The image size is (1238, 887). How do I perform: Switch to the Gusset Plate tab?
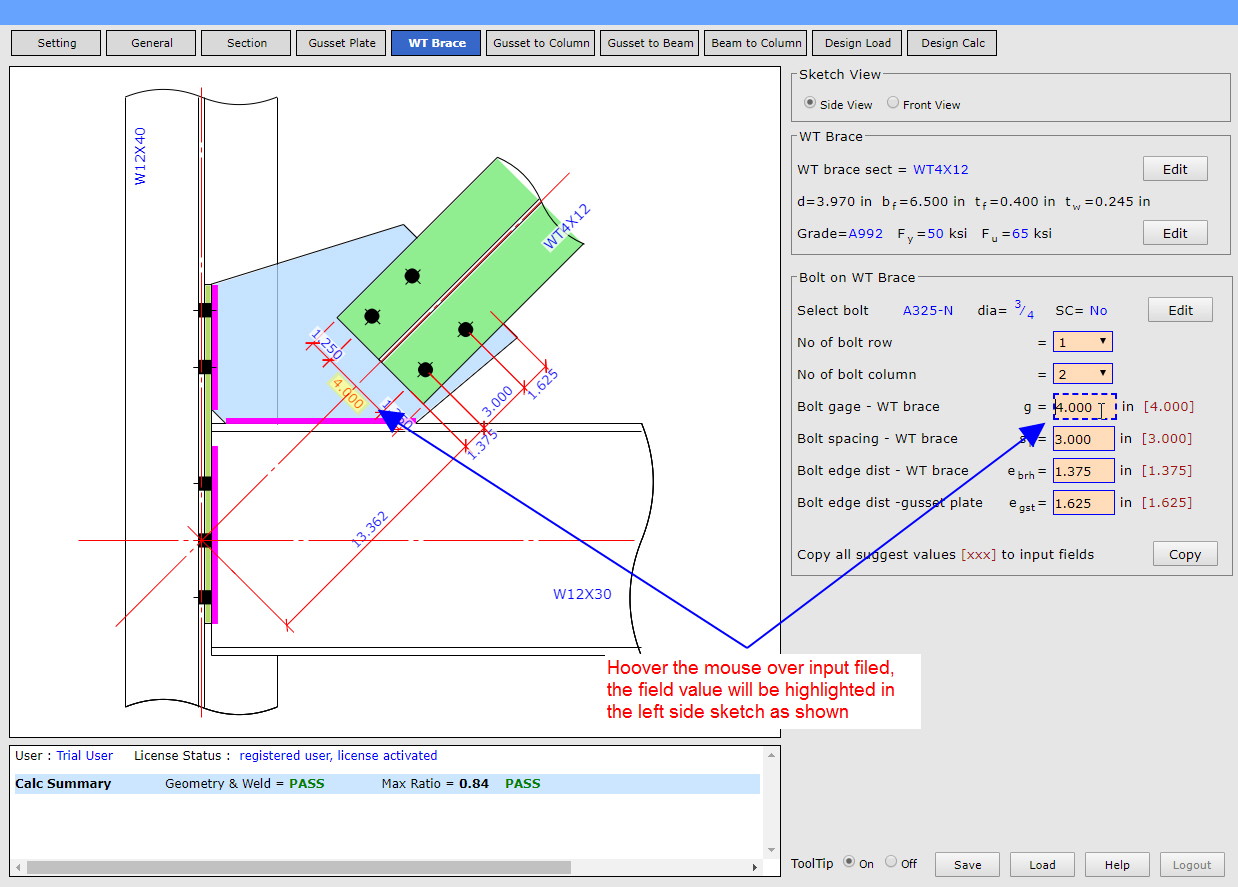[x=340, y=42]
